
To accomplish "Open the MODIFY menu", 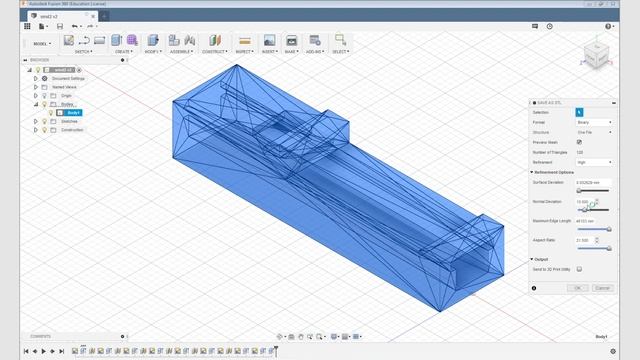I will coord(153,52).
